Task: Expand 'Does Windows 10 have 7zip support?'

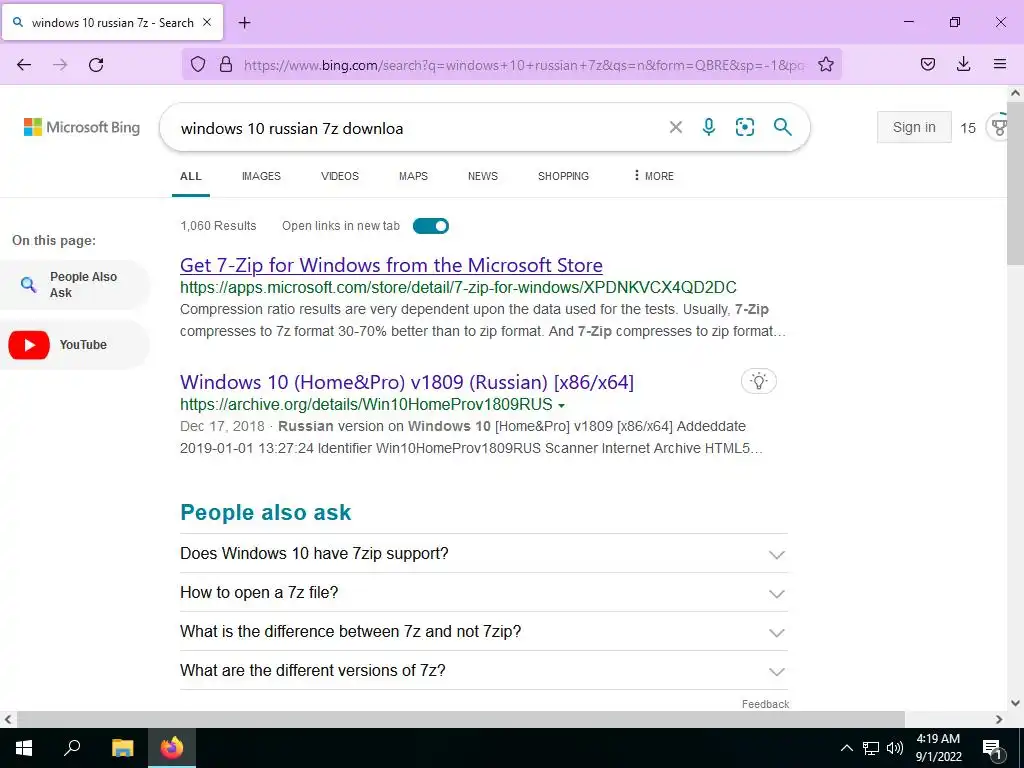Action: click(484, 554)
